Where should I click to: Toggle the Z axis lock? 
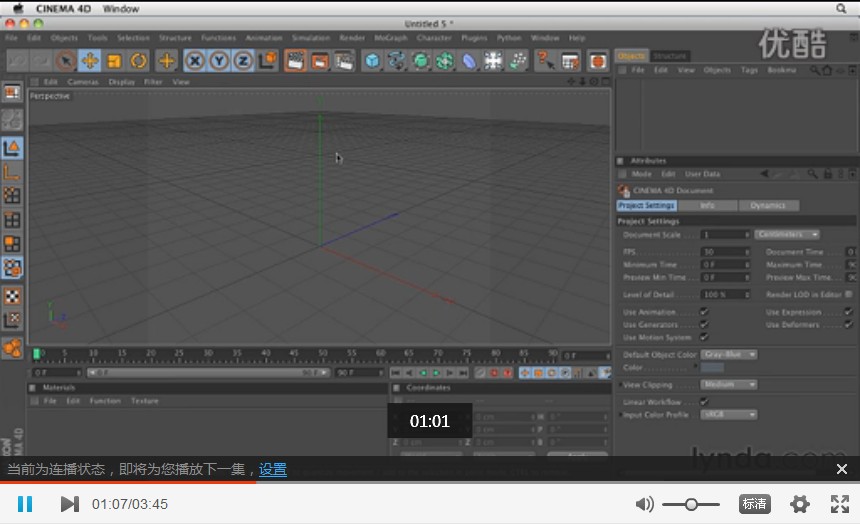pyautogui.click(x=244, y=60)
